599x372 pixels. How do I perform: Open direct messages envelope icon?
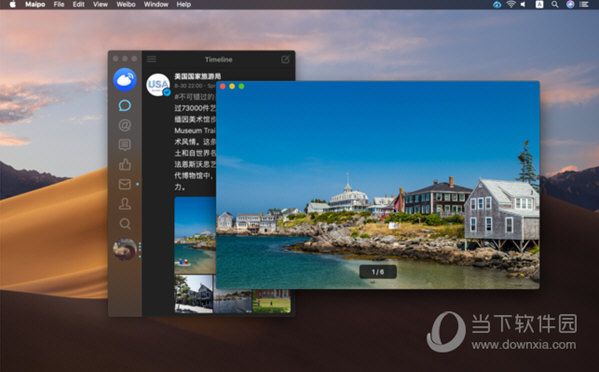coord(125,184)
